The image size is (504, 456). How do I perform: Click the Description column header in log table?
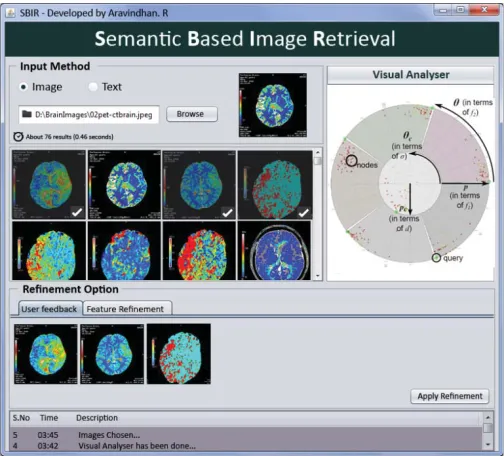(97, 418)
